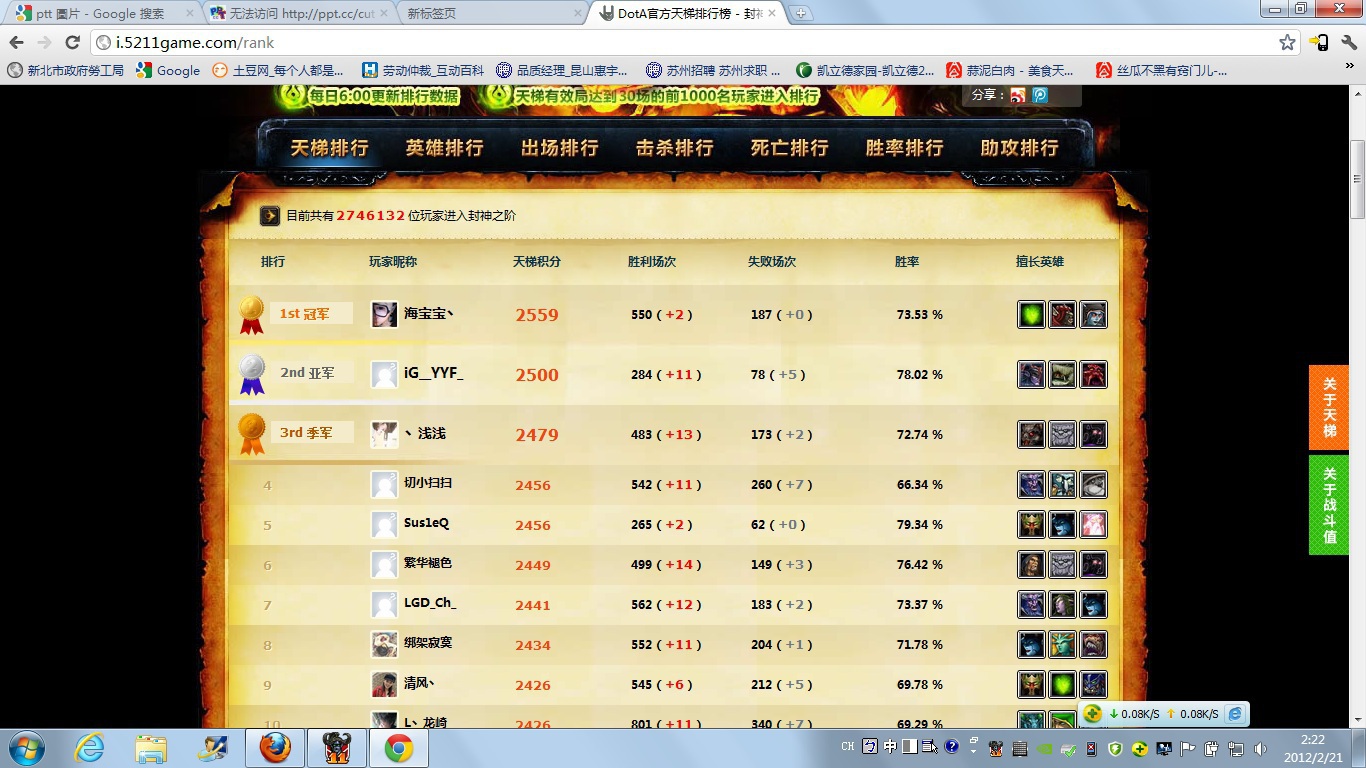Click the player name LGD_Ch_

430,604
